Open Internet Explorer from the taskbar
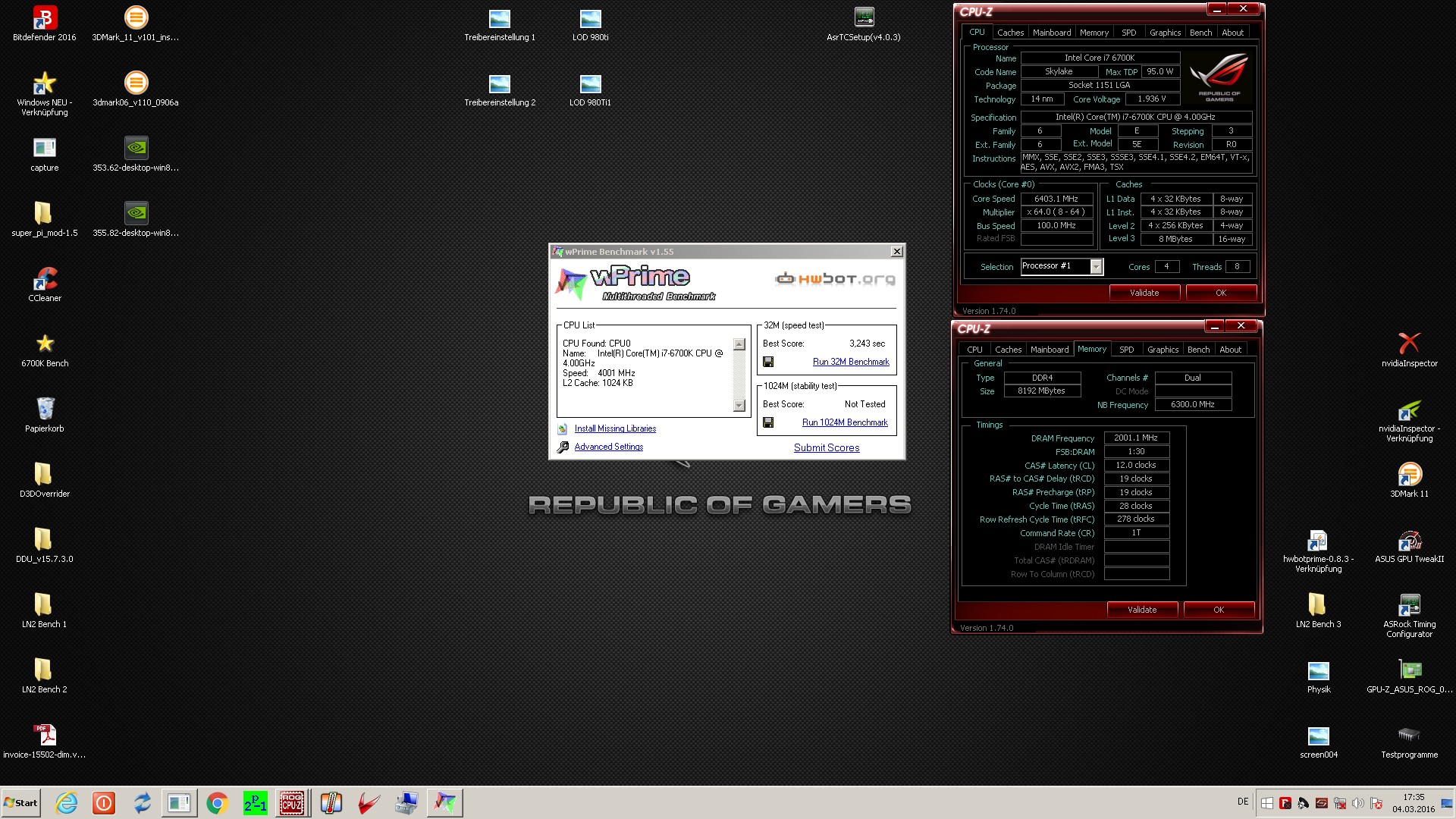Screen dimensions: 1456x819 (67, 803)
